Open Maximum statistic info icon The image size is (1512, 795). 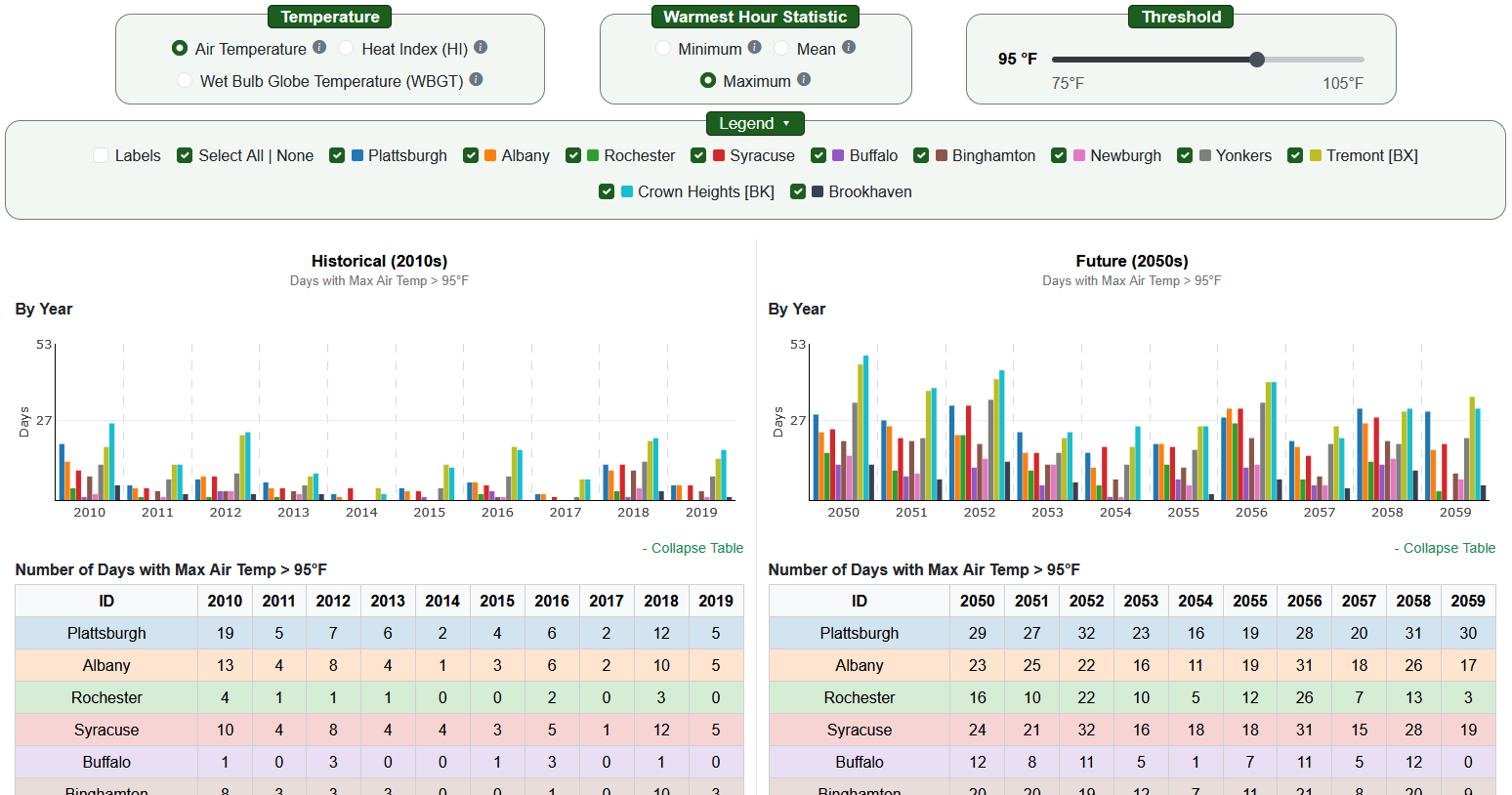[x=804, y=79]
